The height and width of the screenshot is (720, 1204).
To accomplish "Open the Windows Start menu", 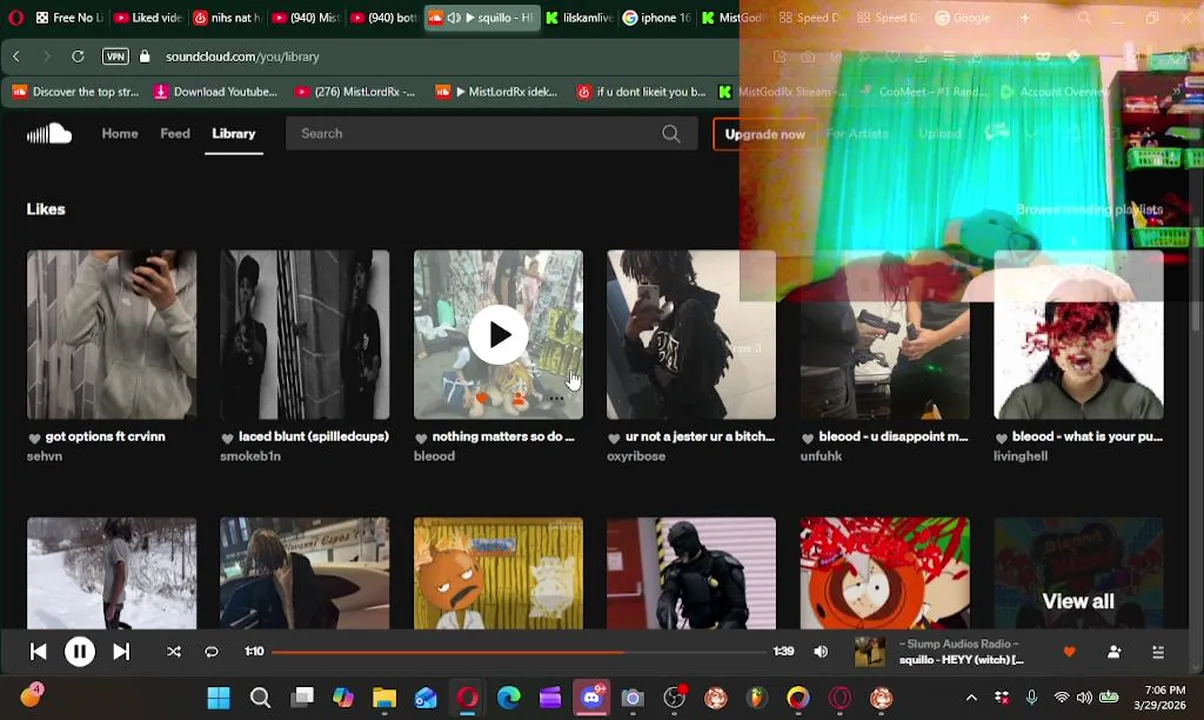I will click(x=218, y=697).
